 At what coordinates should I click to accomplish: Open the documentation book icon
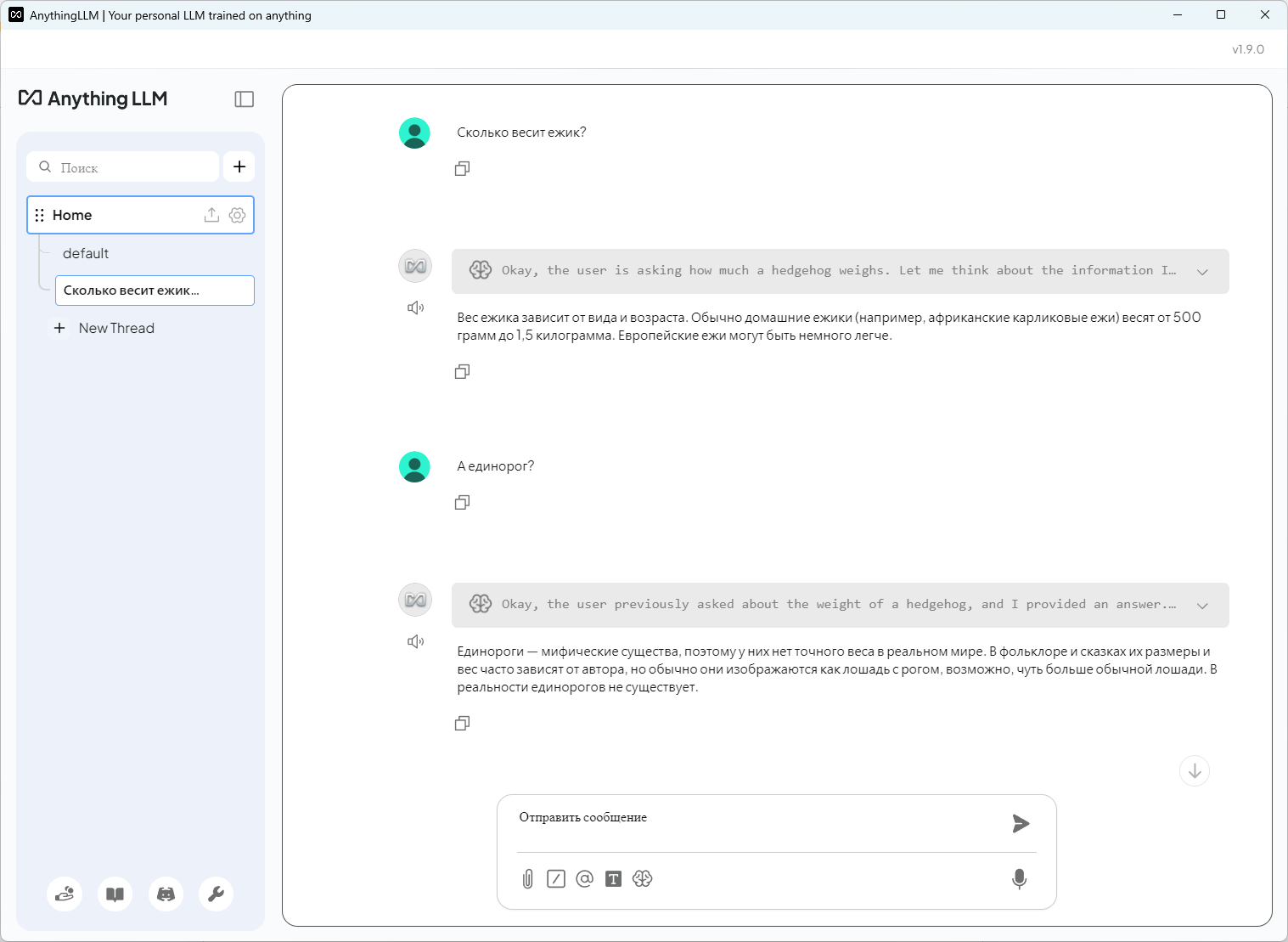coord(115,894)
